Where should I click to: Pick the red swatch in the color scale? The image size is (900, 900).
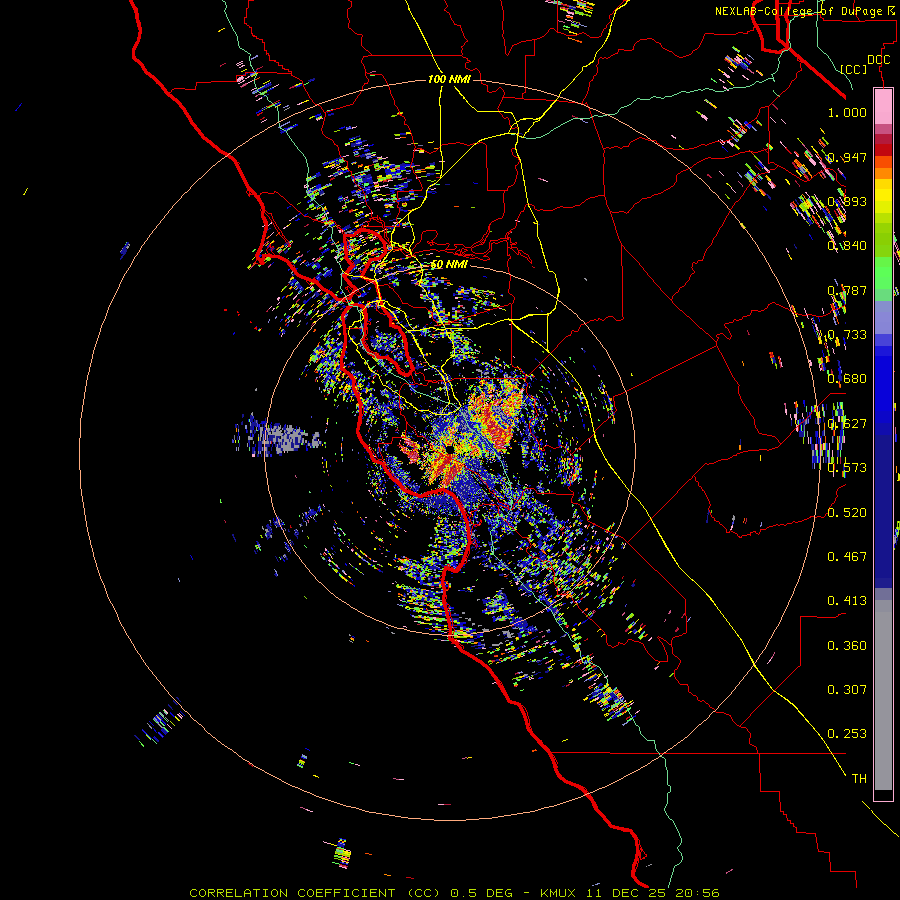pyautogui.click(x=883, y=149)
